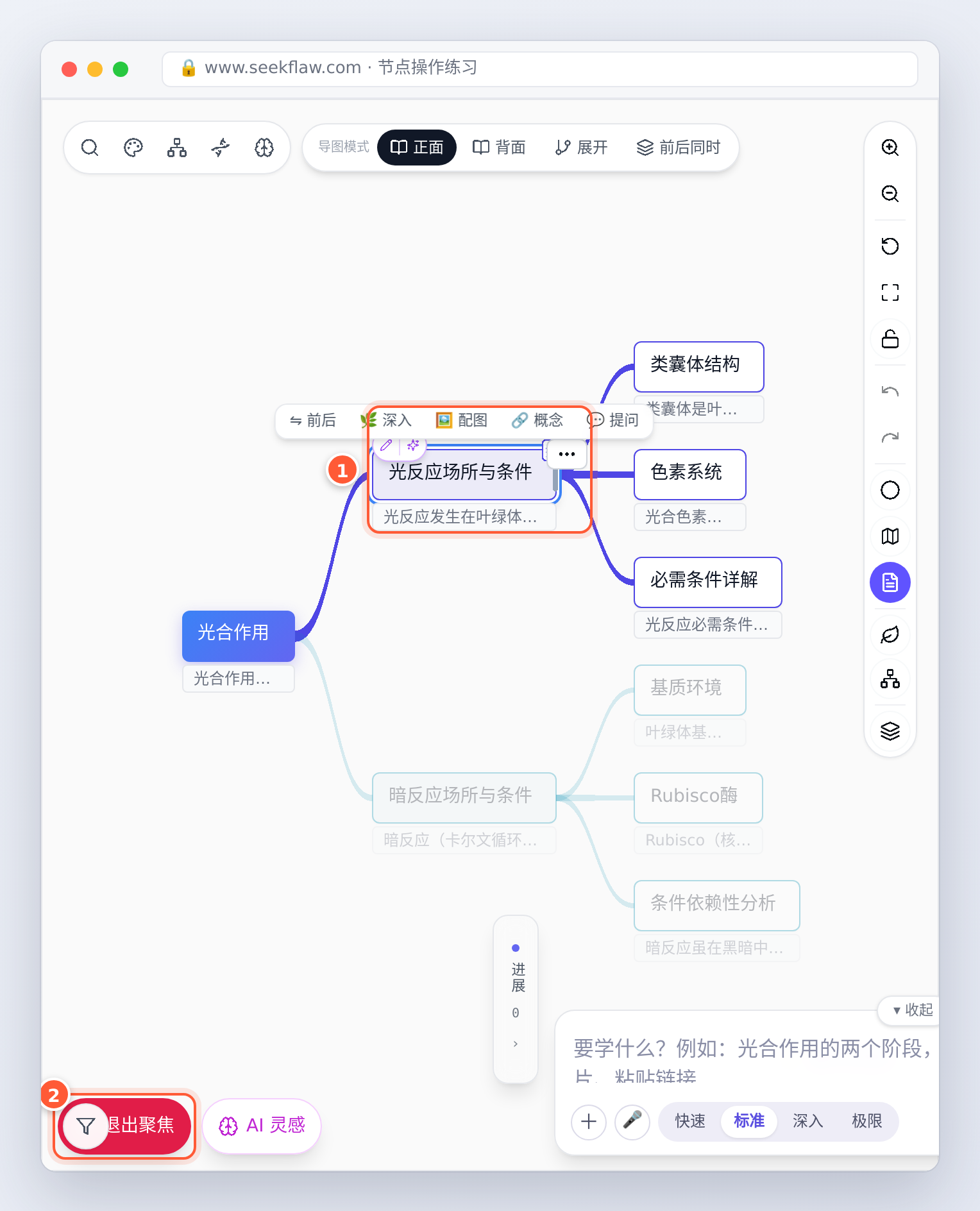The width and height of the screenshot is (980, 1211).
Task: Select the 极限 speed option
Action: 867,1121
